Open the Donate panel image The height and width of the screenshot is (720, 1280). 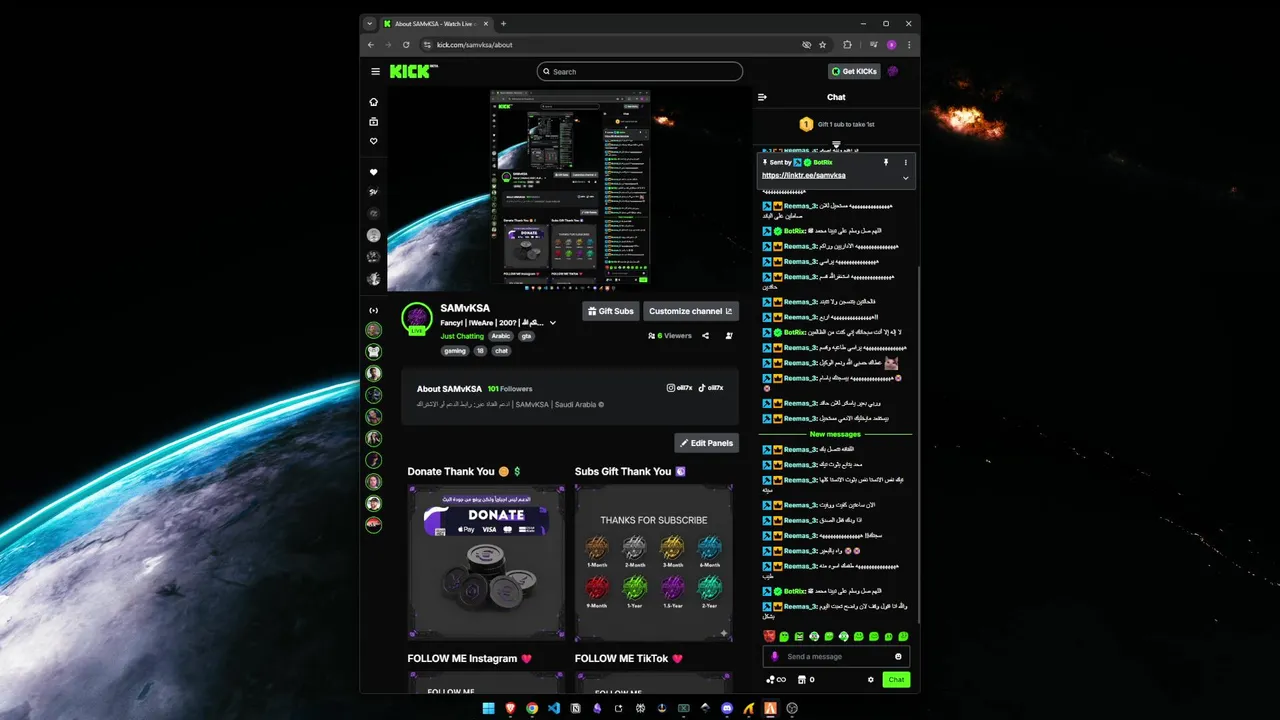[486, 562]
